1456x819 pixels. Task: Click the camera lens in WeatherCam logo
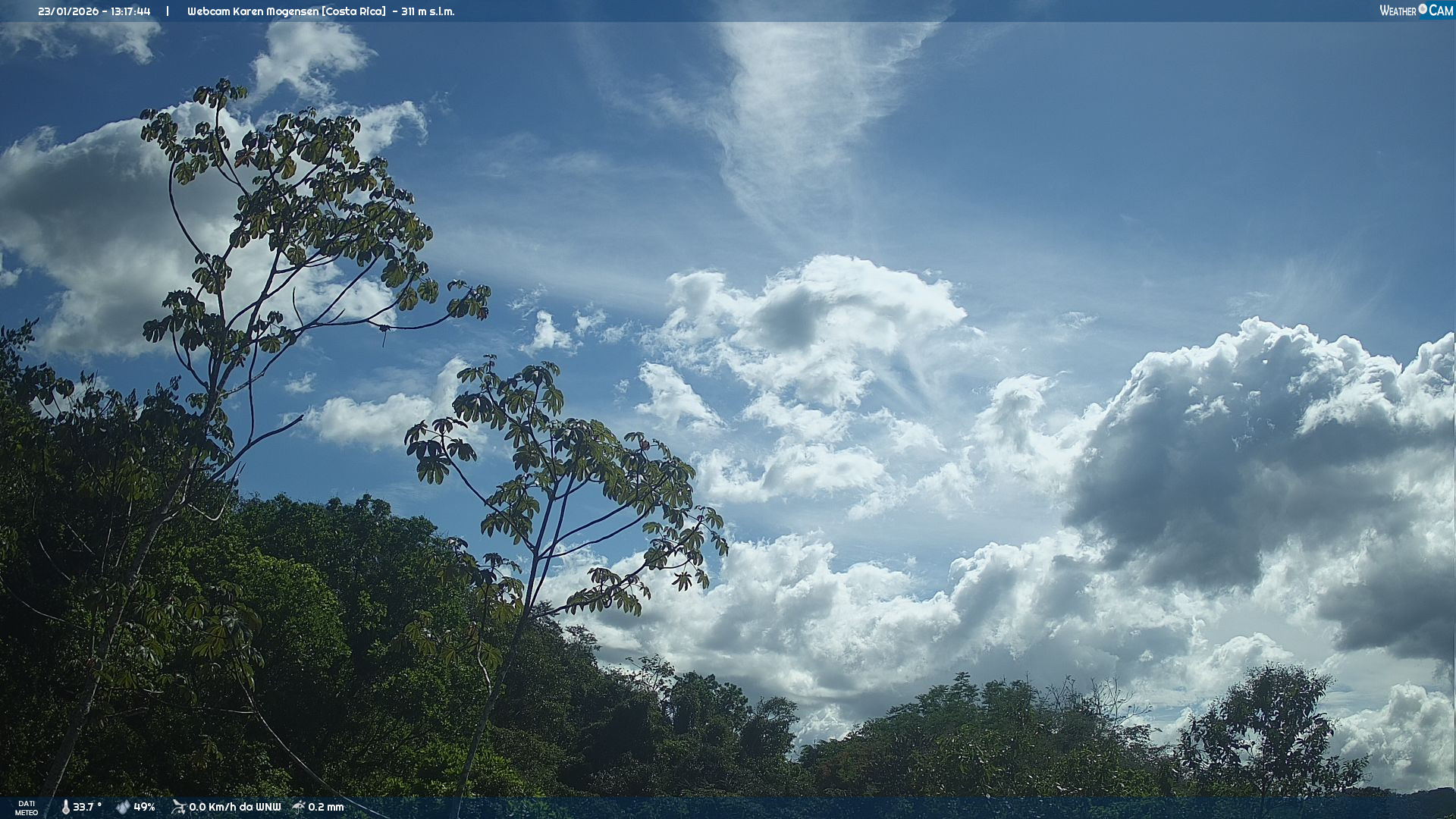click(1423, 9)
